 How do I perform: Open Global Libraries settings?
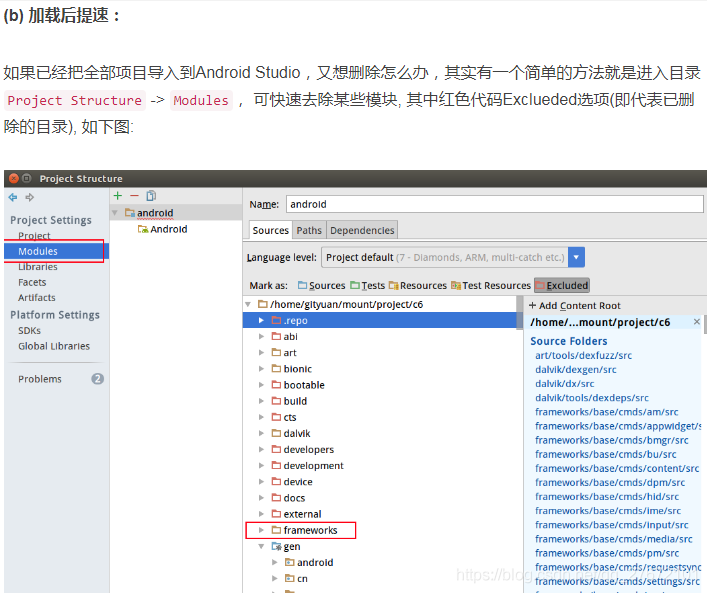coord(54,346)
